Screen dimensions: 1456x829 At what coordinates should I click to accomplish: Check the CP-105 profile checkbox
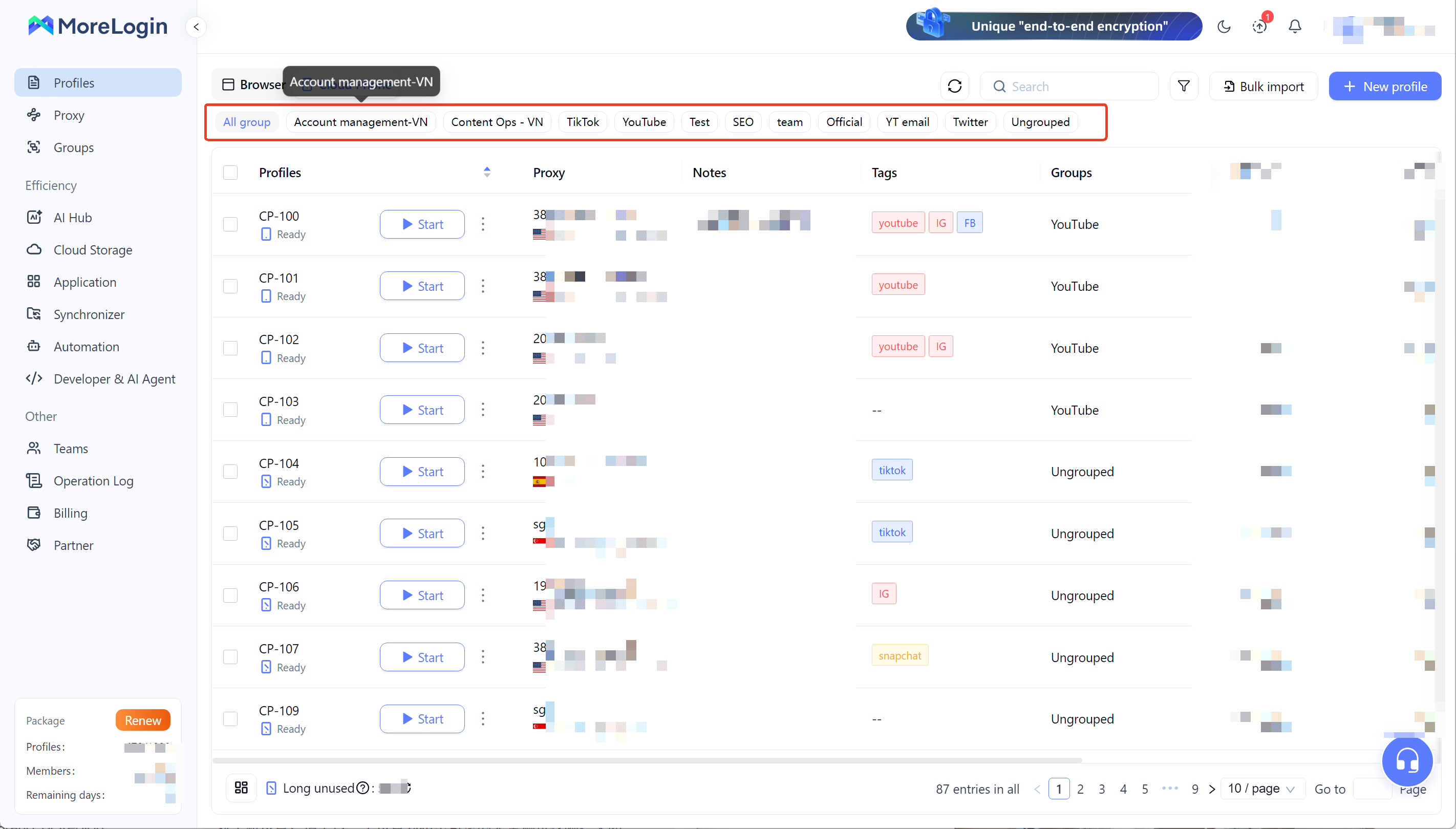click(x=230, y=534)
